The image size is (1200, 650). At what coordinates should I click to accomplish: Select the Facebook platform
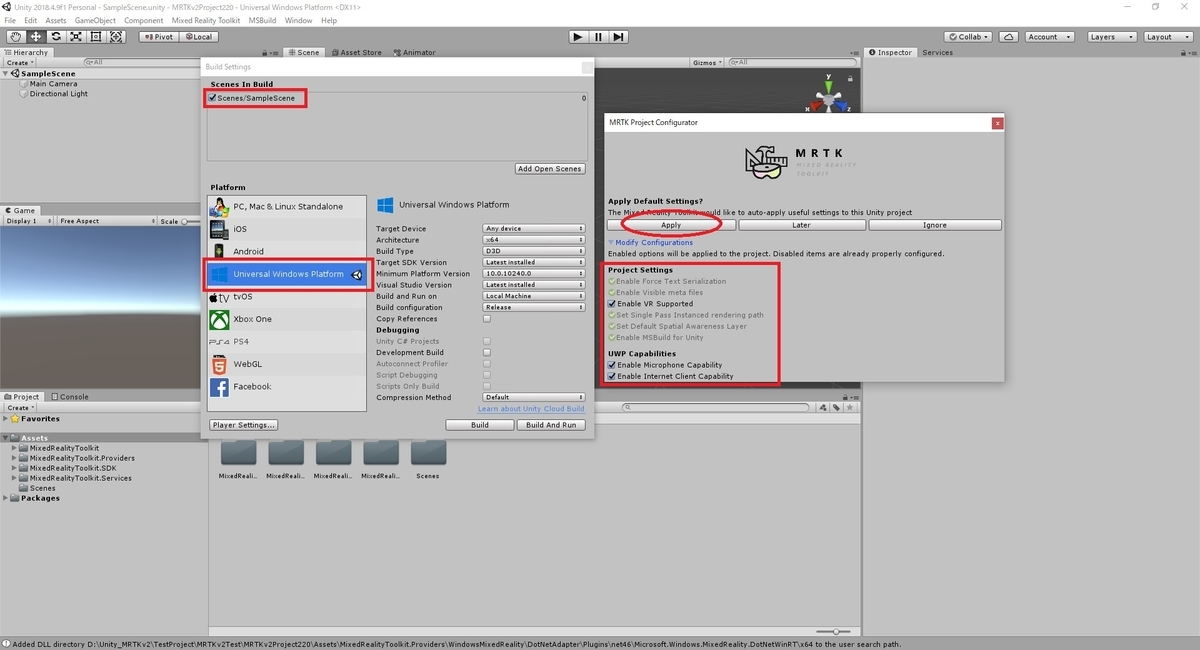pyautogui.click(x=287, y=387)
